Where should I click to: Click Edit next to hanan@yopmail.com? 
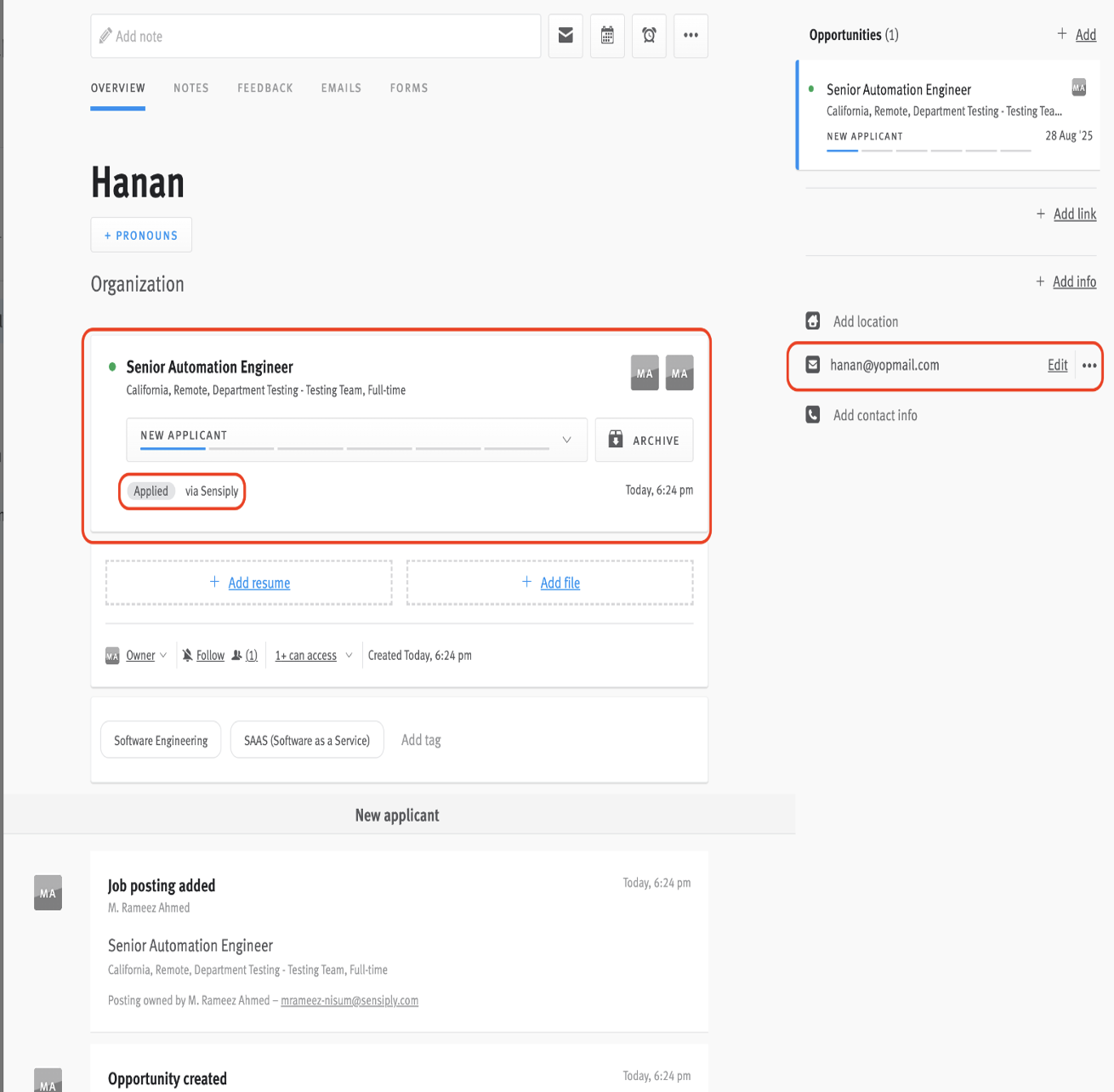click(1057, 366)
